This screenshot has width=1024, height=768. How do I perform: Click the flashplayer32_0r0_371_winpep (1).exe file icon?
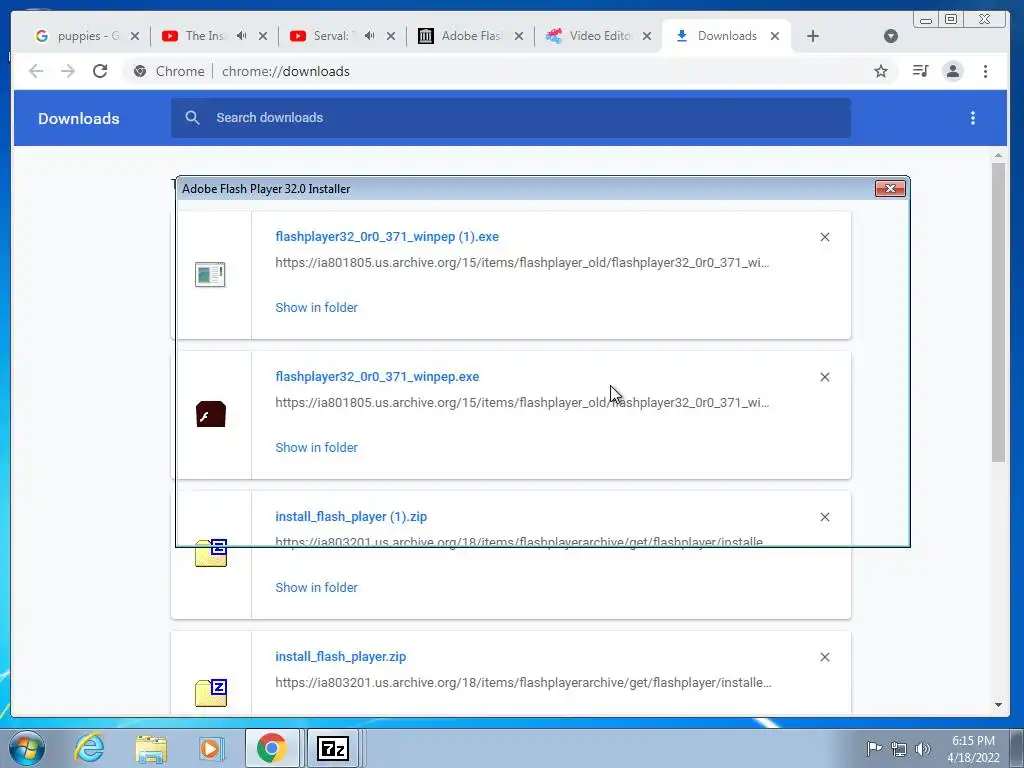pyautogui.click(x=210, y=274)
